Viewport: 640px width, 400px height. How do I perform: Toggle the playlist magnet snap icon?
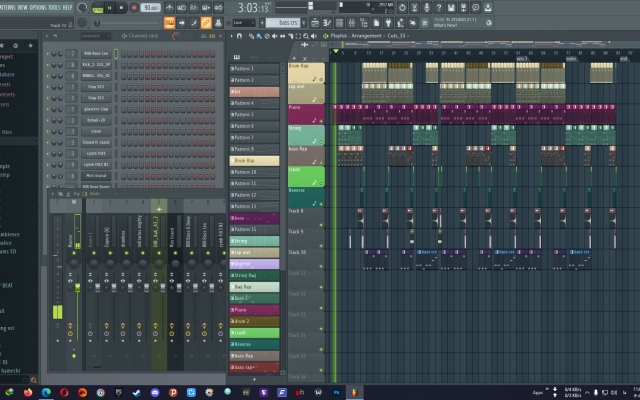point(240,36)
